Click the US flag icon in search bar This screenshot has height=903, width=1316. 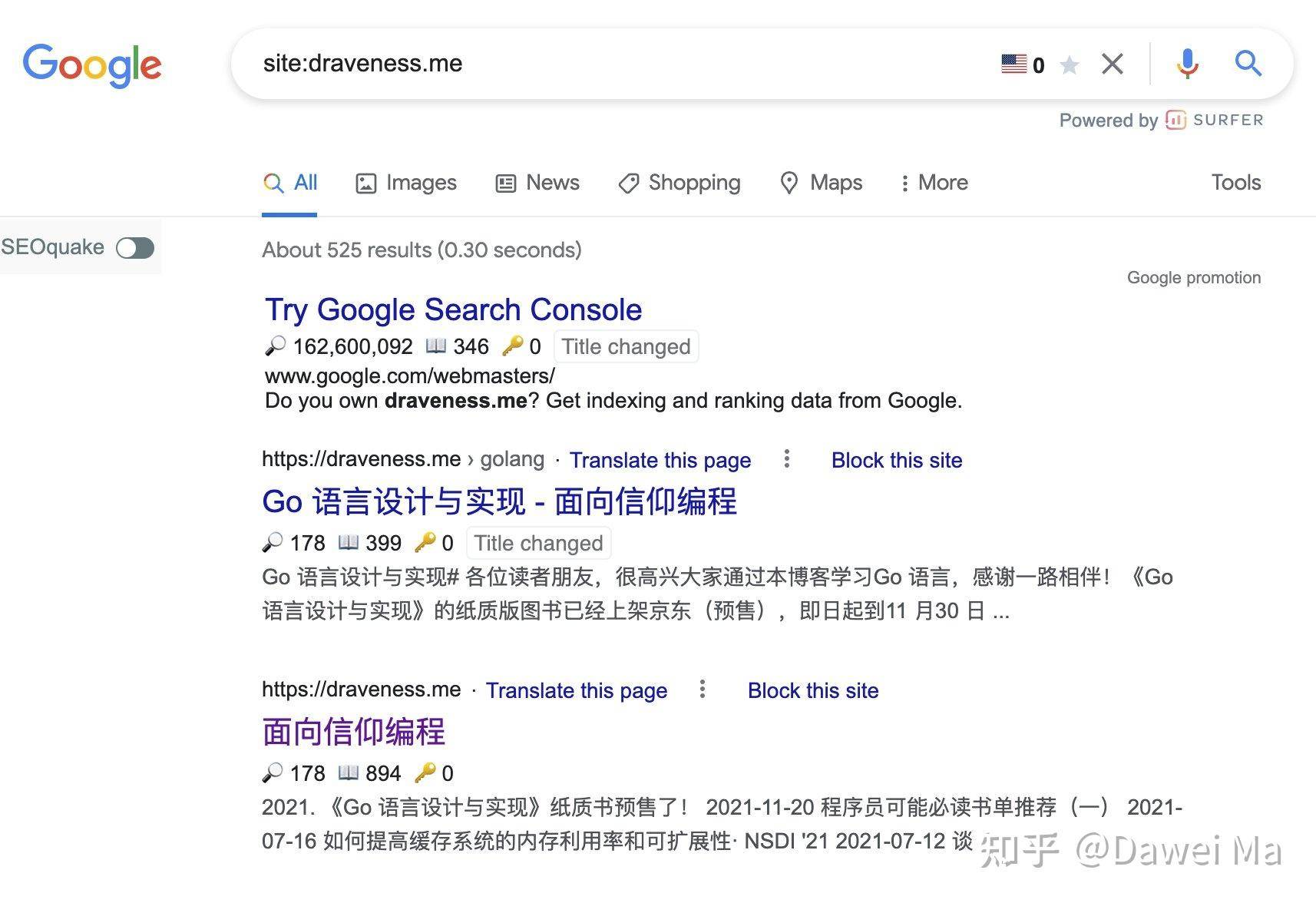pyautogui.click(x=1013, y=64)
